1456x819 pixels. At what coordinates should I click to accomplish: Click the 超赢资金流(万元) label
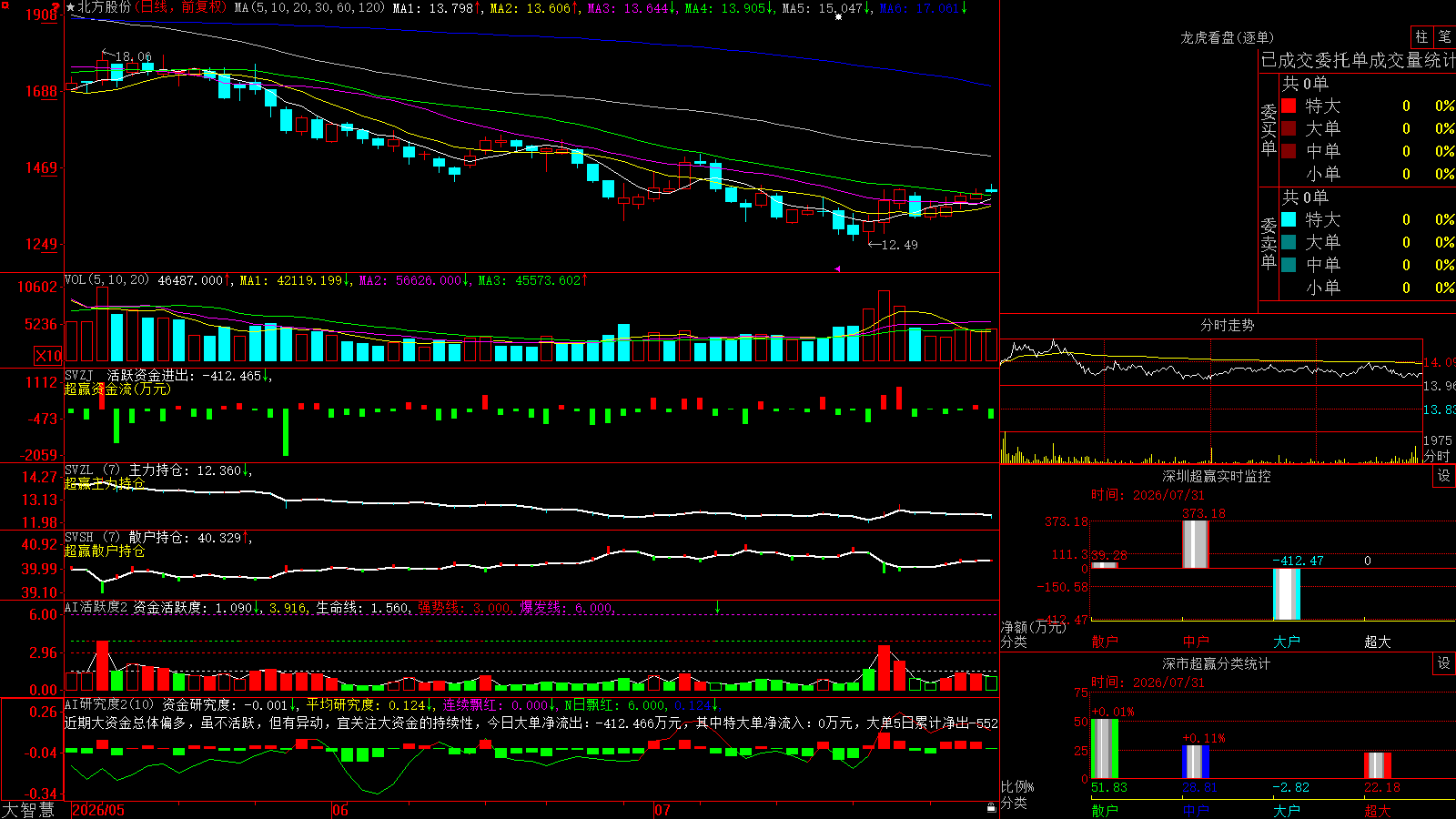point(117,389)
